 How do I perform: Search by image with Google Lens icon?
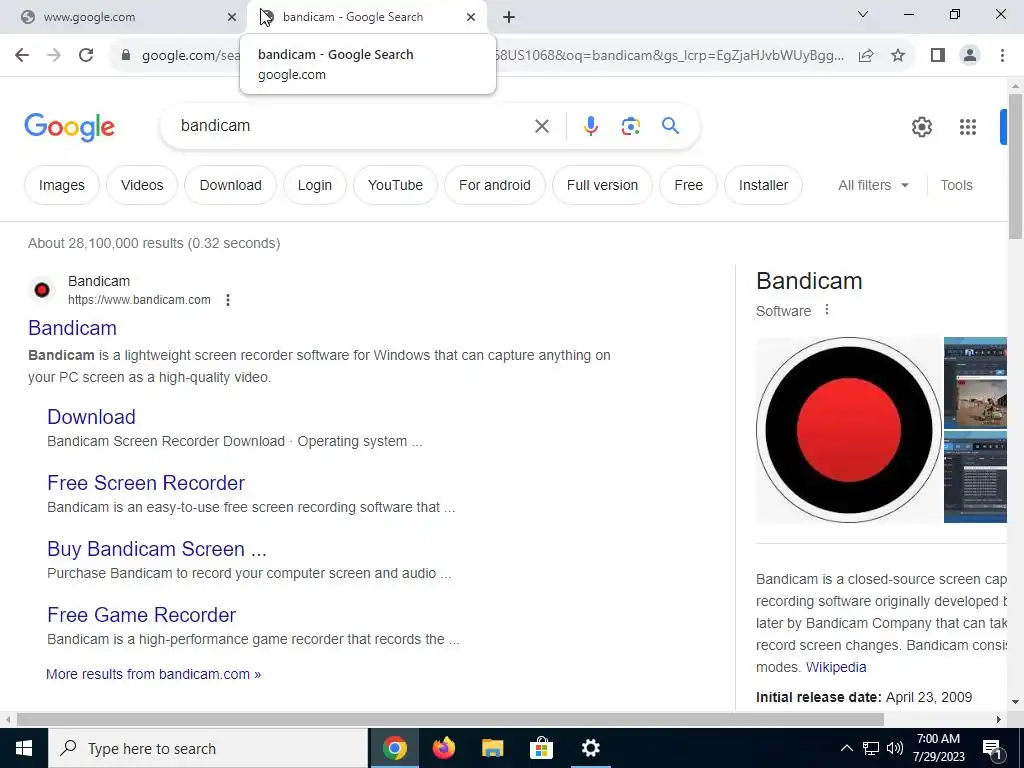(x=630, y=126)
